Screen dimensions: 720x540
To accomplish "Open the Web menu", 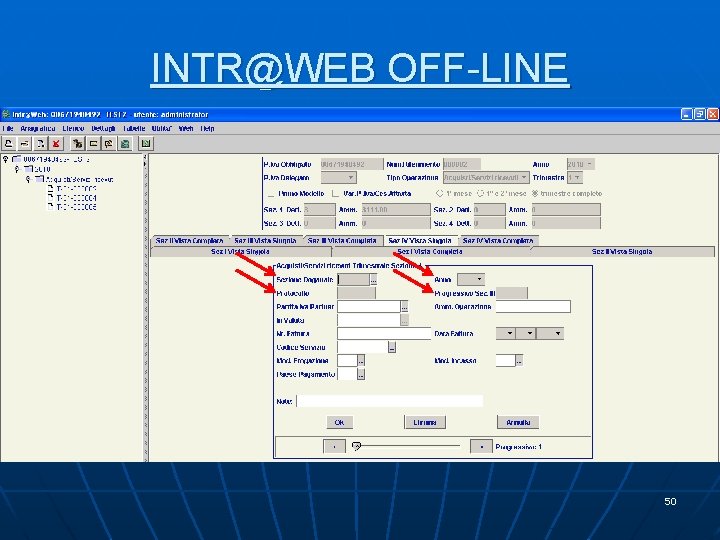I will 186,129.
